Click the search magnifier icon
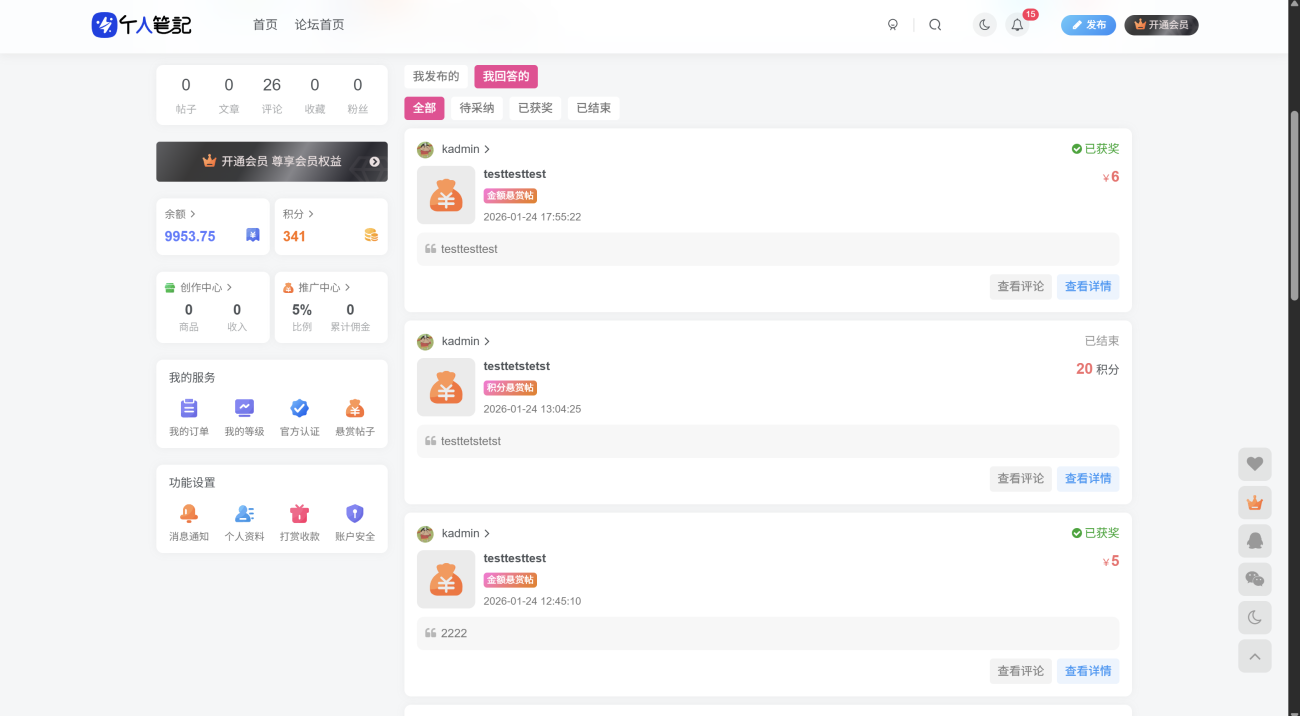Image resolution: width=1300 pixels, height=716 pixels. tap(935, 25)
